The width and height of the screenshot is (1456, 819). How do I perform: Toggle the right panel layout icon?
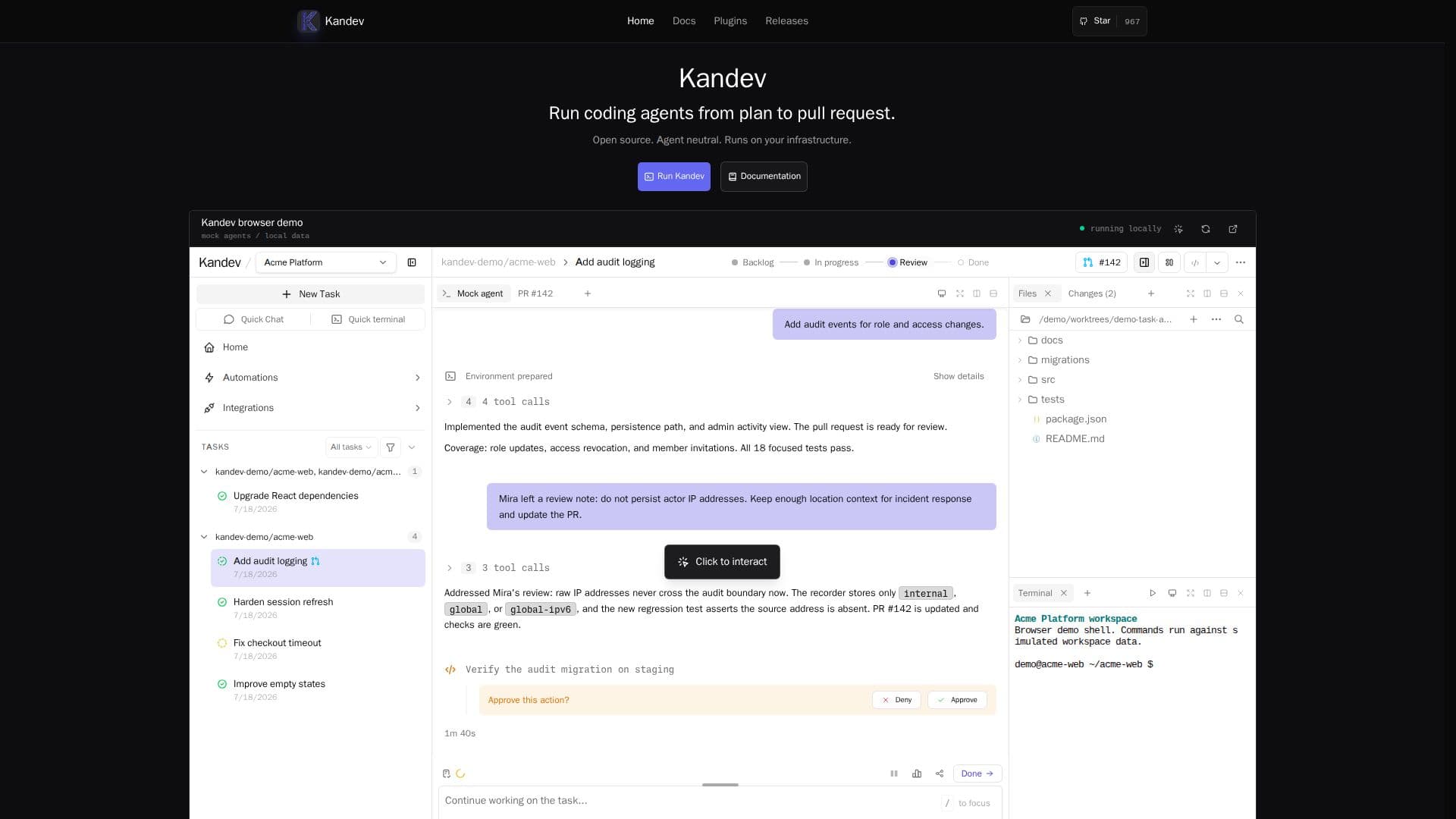[x=1144, y=262]
